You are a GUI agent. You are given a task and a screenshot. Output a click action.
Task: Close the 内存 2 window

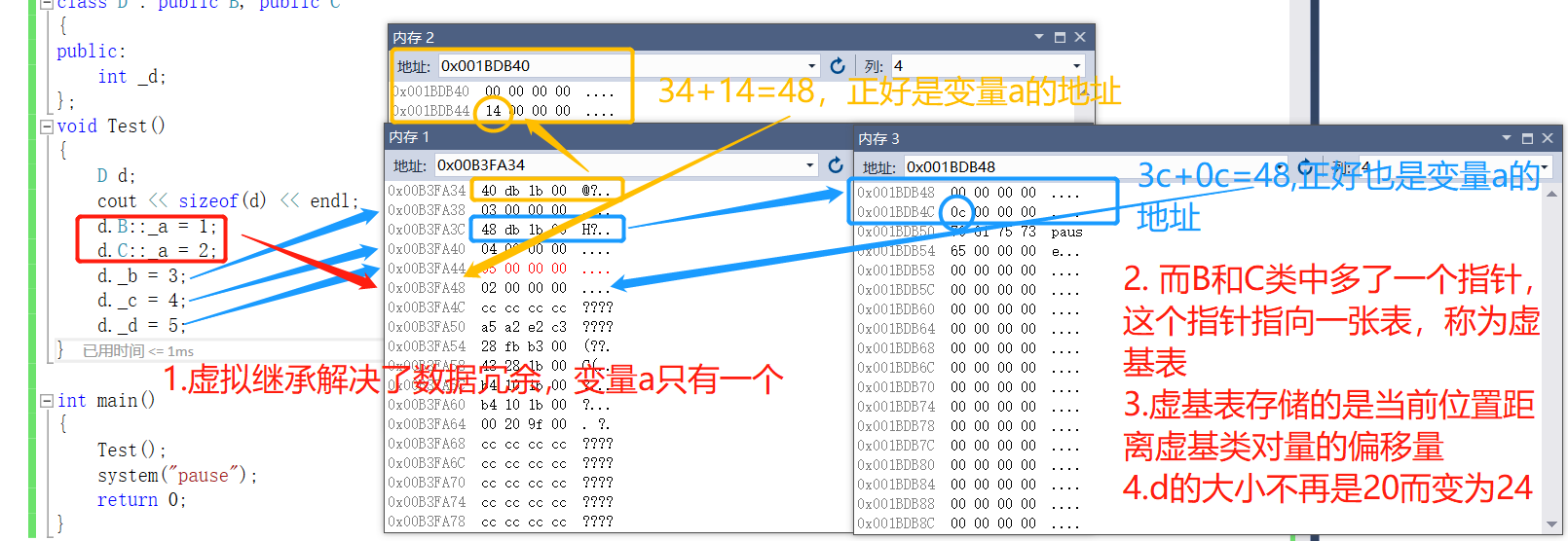pyautogui.click(x=1080, y=37)
